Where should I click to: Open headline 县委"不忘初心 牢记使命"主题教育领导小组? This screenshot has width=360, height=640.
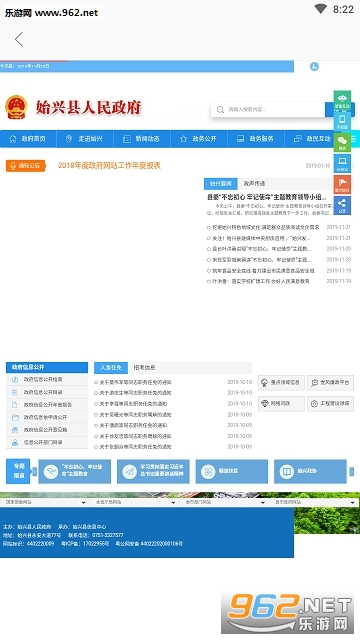pyautogui.click(x=267, y=197)
